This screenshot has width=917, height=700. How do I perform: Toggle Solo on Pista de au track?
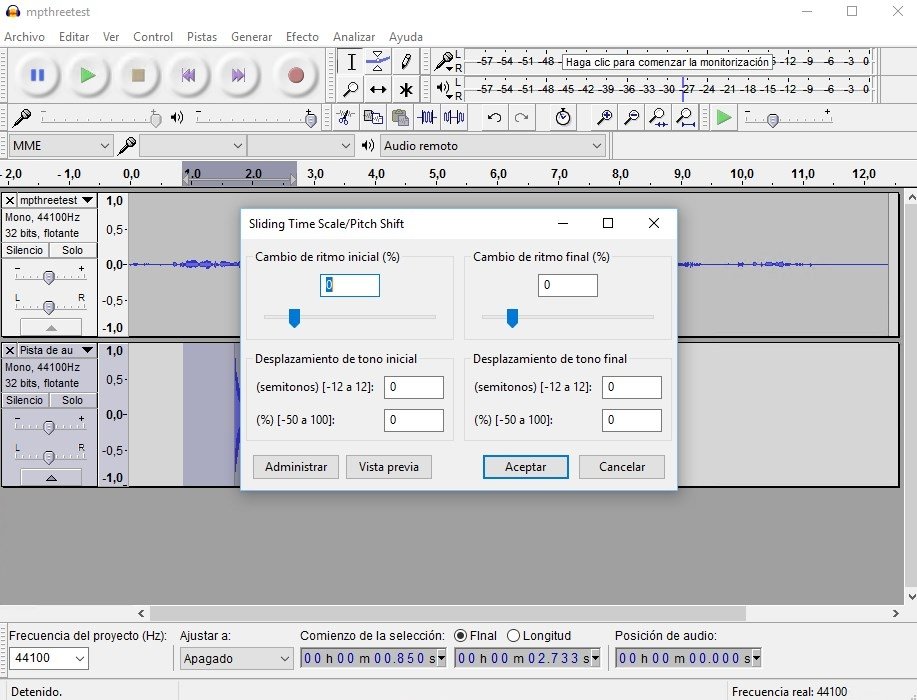(73, 401)
